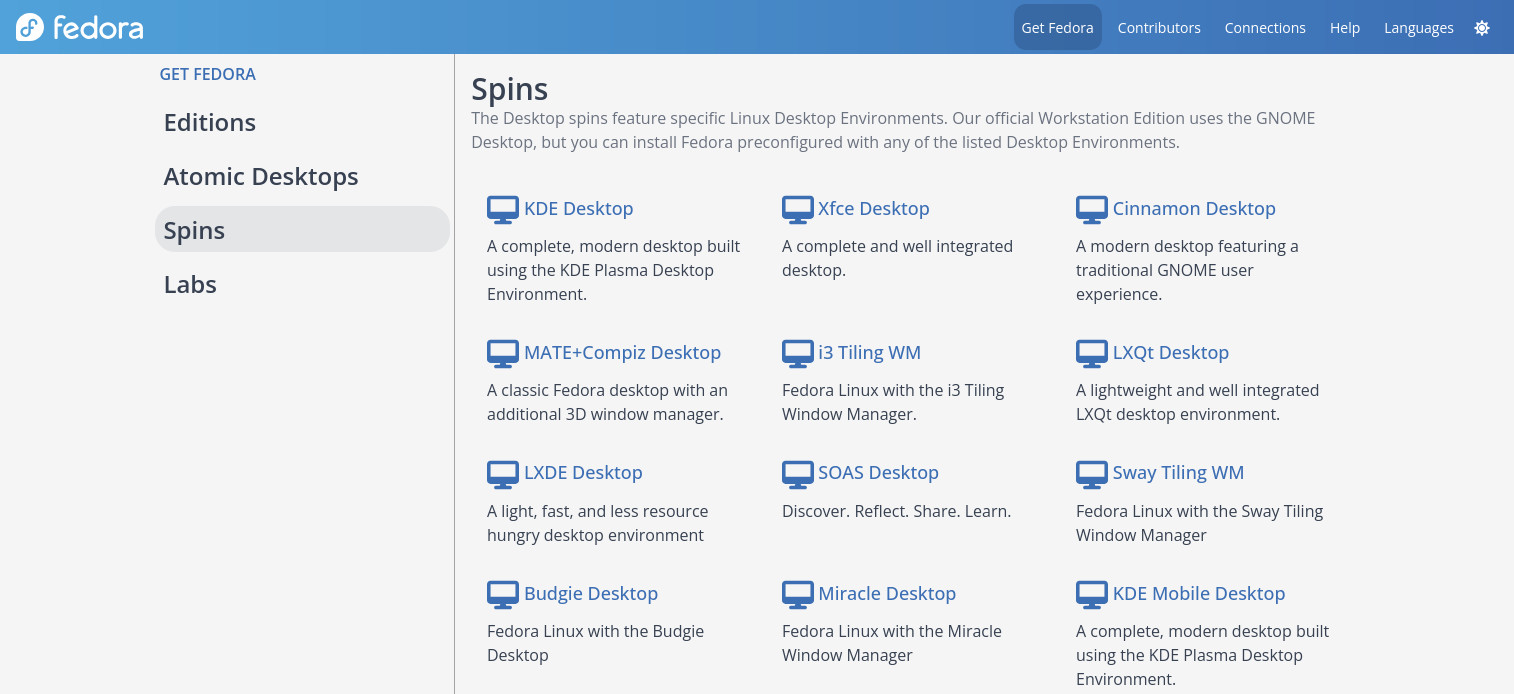
Task: Click the GET FEDORA sidebar heading
Action: tap(208, 74)
